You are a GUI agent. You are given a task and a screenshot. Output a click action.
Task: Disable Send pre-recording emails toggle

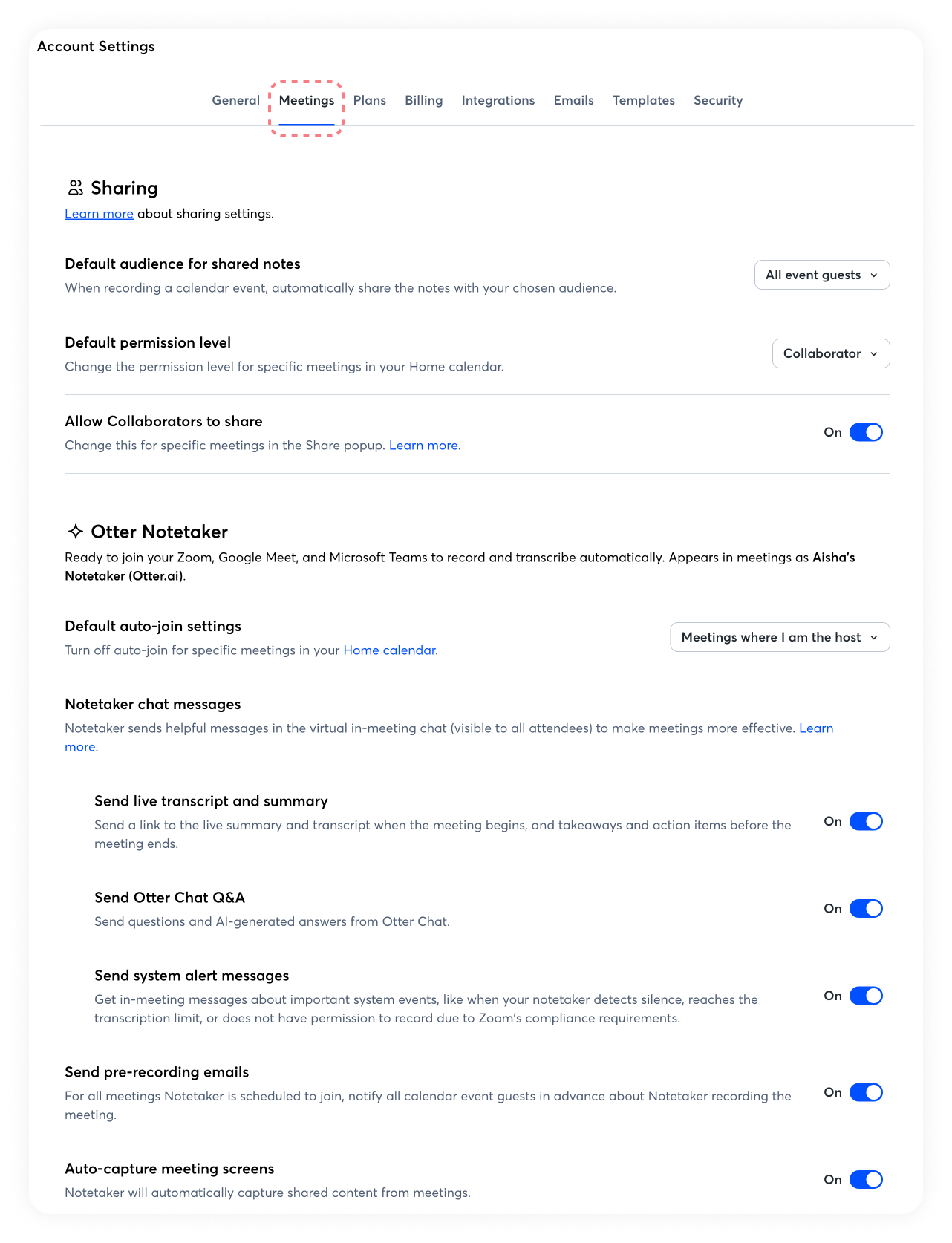[866, 1092]
